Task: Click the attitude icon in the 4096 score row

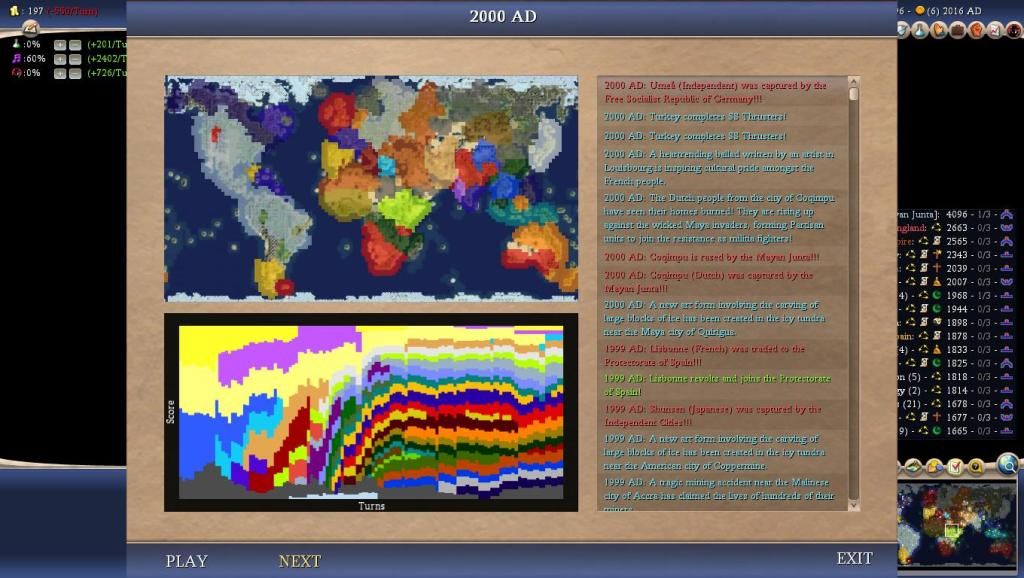Action: click(1006, 214)
